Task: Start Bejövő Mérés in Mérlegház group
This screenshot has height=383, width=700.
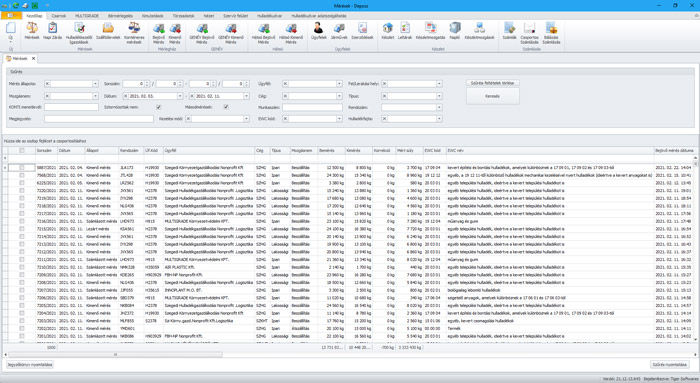Action: point(158,33)
